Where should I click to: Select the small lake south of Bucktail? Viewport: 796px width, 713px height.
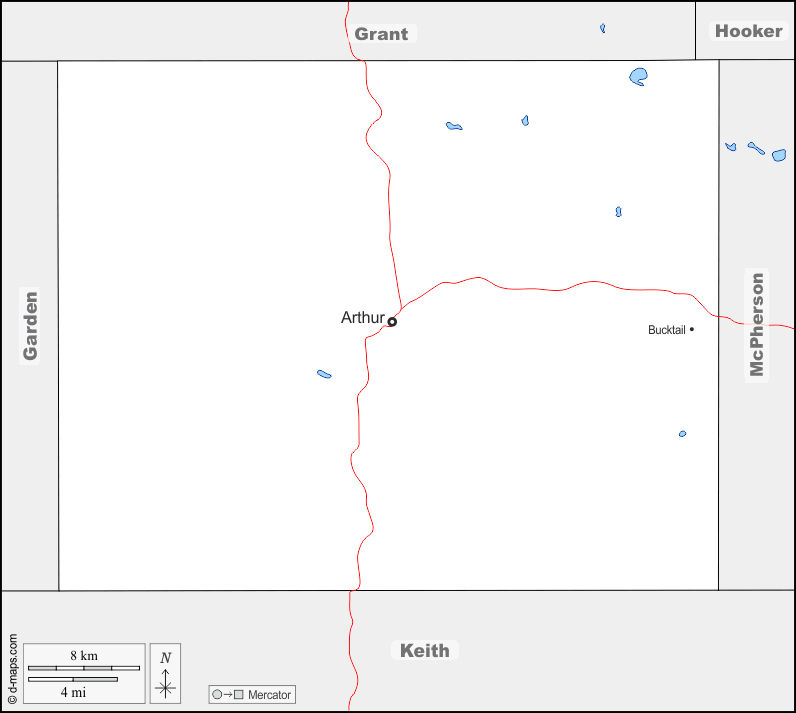click(x=682, y=434)
